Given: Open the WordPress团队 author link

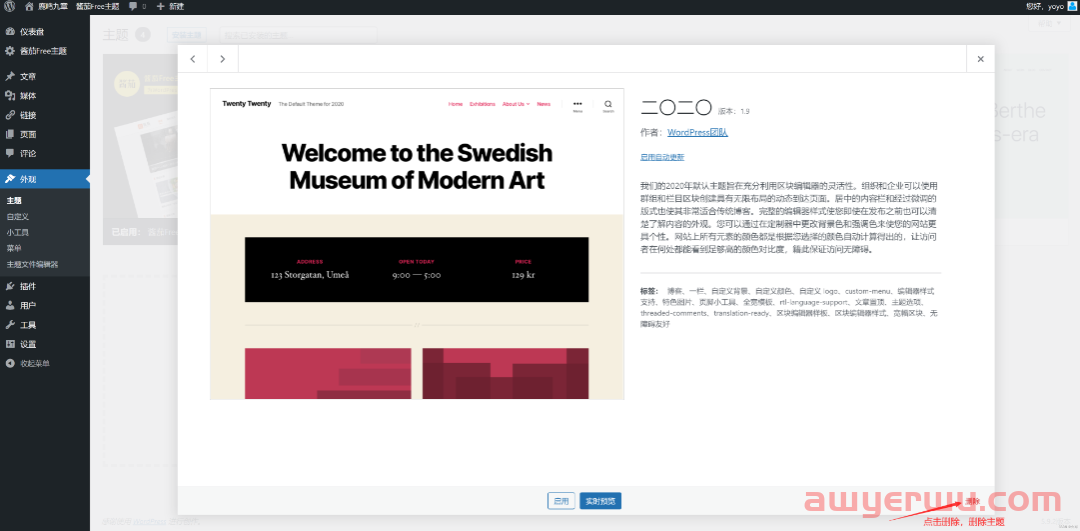Looking at the screenshot, I should (697, 132).
